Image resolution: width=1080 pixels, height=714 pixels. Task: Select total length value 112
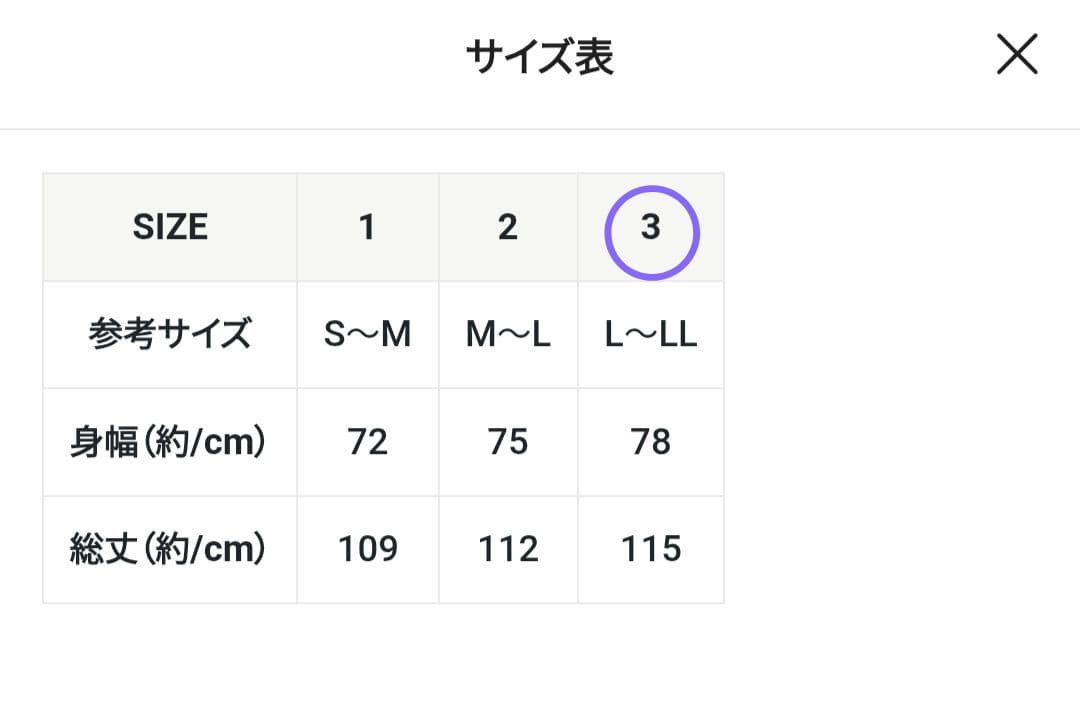point(509,549)
